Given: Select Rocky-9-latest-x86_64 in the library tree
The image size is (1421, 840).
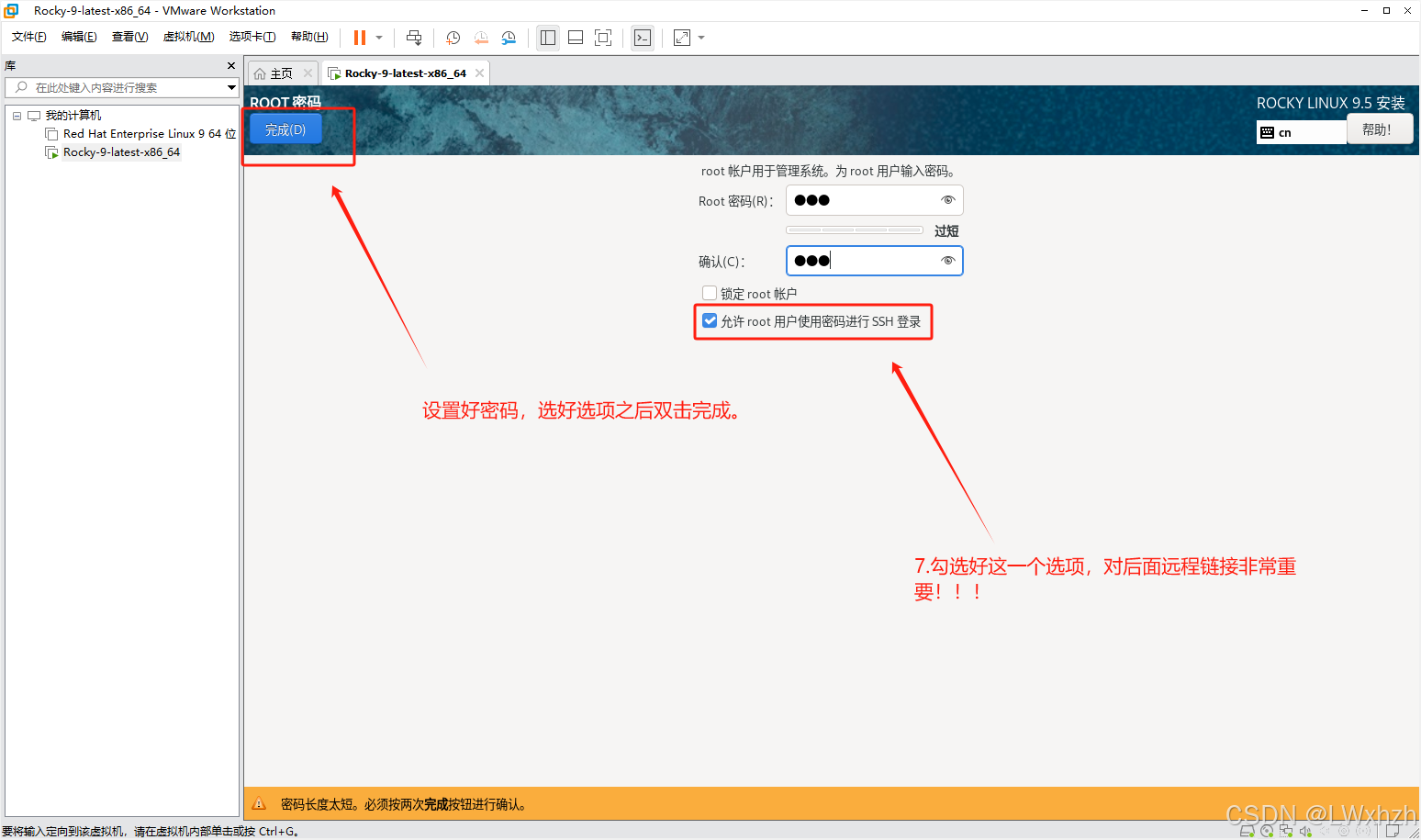Looking at the screenshot, I should pos(121,152).
